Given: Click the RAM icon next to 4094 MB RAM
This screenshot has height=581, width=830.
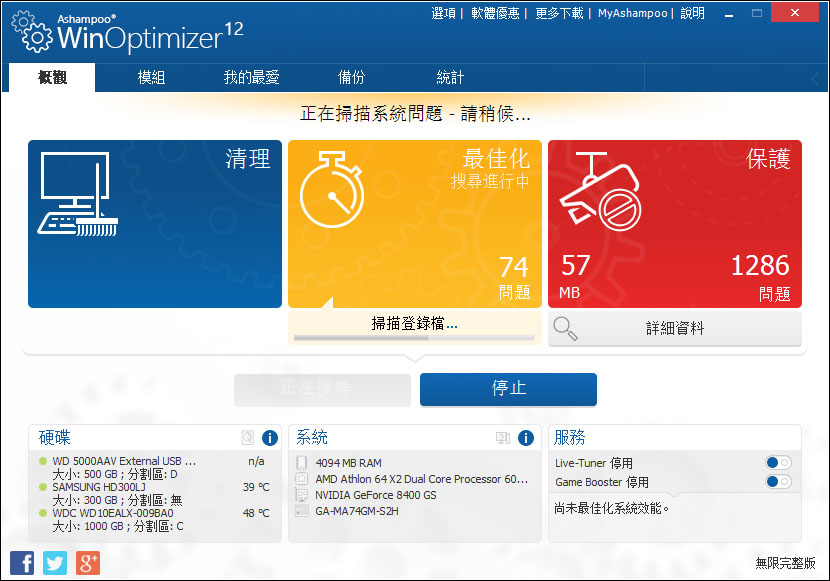Looking at the screenshot, I should point(301,463).
